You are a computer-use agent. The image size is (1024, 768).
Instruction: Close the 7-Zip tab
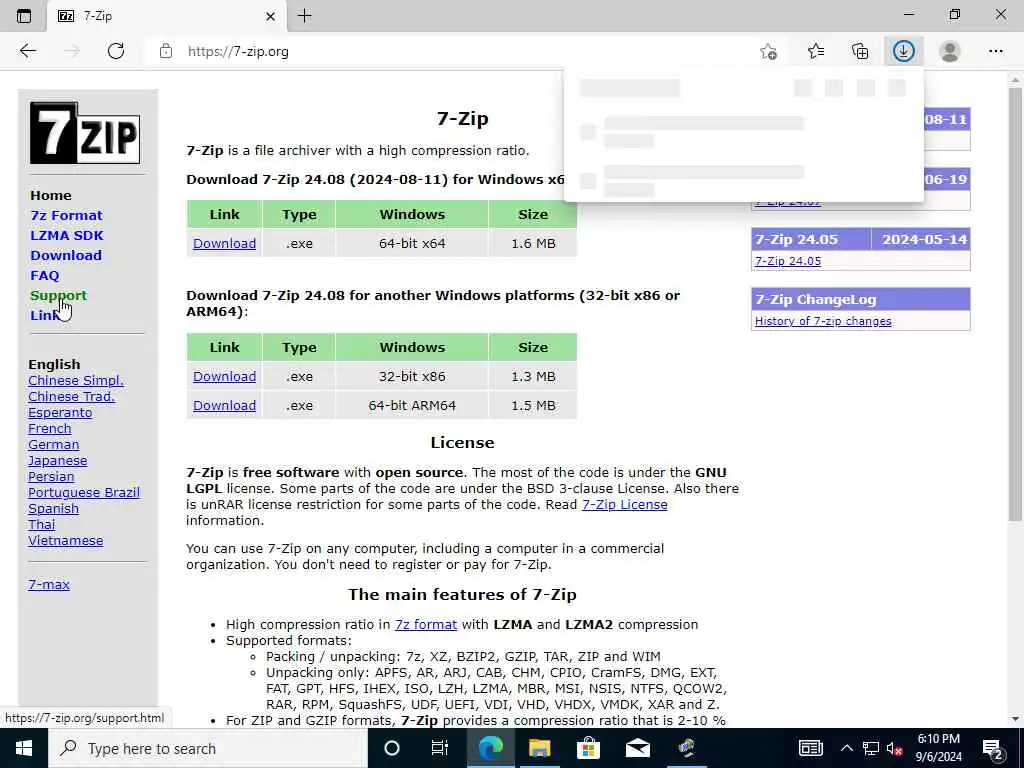pos(270,16)
